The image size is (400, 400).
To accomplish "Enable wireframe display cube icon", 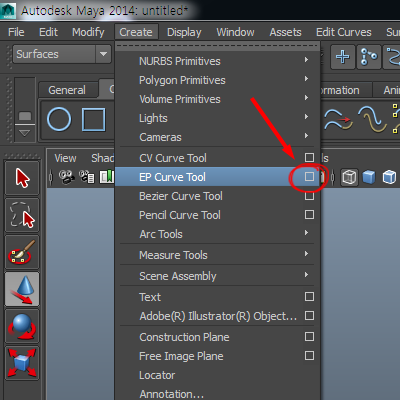I will 349,177.
